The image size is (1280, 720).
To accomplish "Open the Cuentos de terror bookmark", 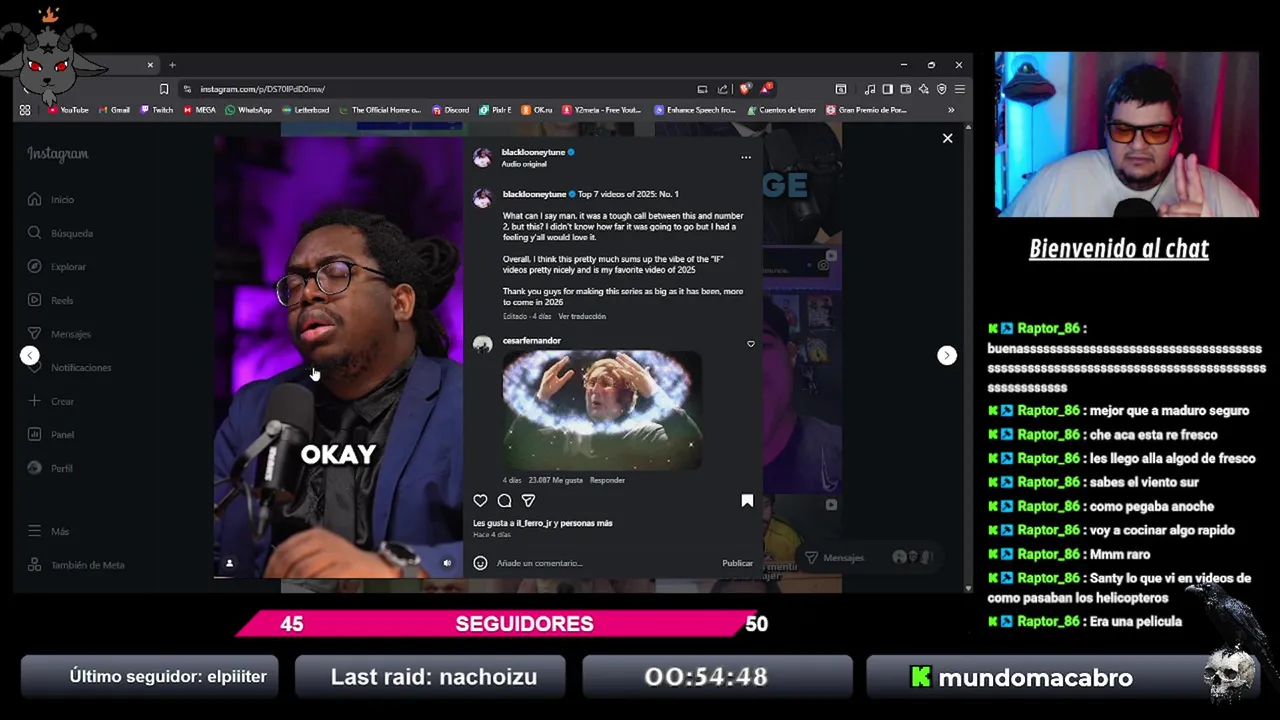I will coord(782,110).
